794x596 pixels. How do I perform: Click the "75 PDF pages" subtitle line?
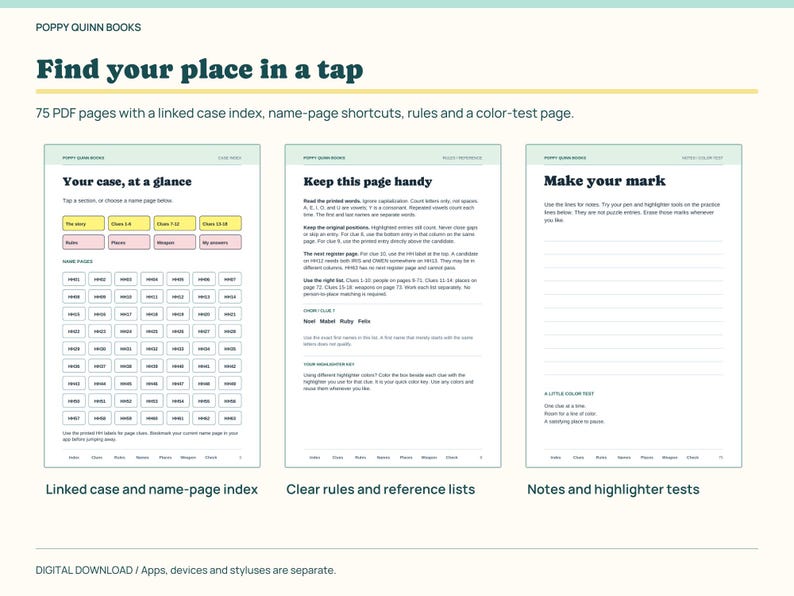(304, 113)
